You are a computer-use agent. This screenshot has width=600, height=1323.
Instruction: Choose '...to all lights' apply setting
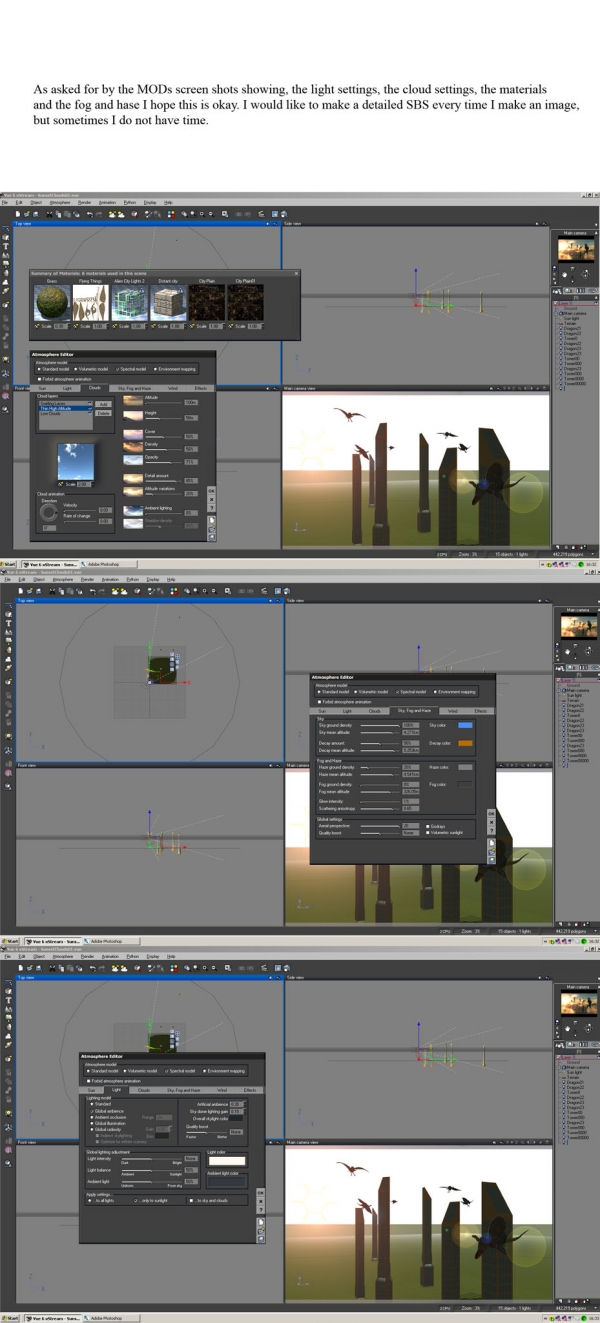(101, 1200)
